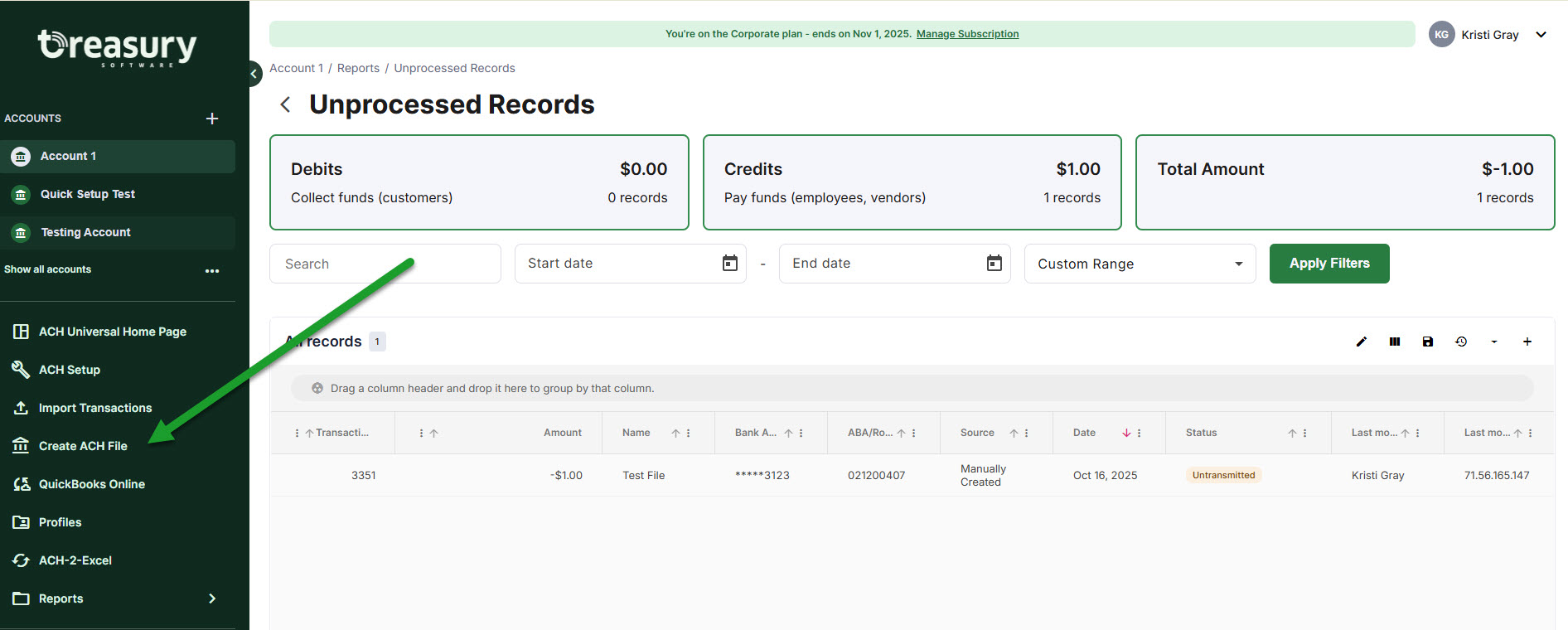This screenshot has height=630, width=1568.
Task: Open the Status column menu dots
Action: pos(1305,433)
